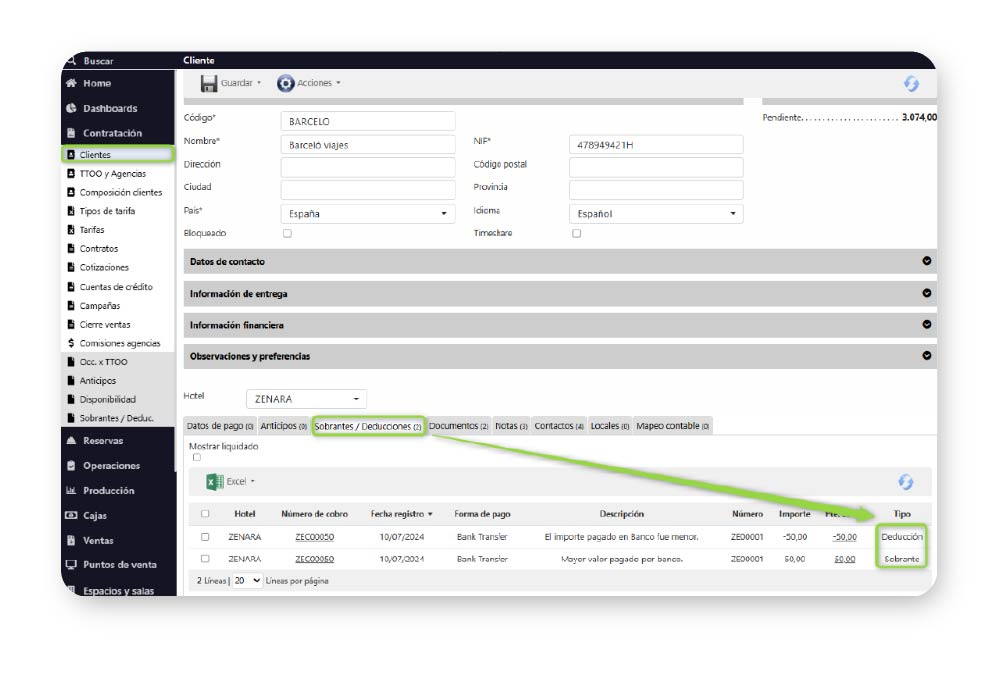Select Clientes in the sidebar menu
Image resolution: width=1000 pixels, height=673 pixels.
pyautogui.click(x=95, y=155)
